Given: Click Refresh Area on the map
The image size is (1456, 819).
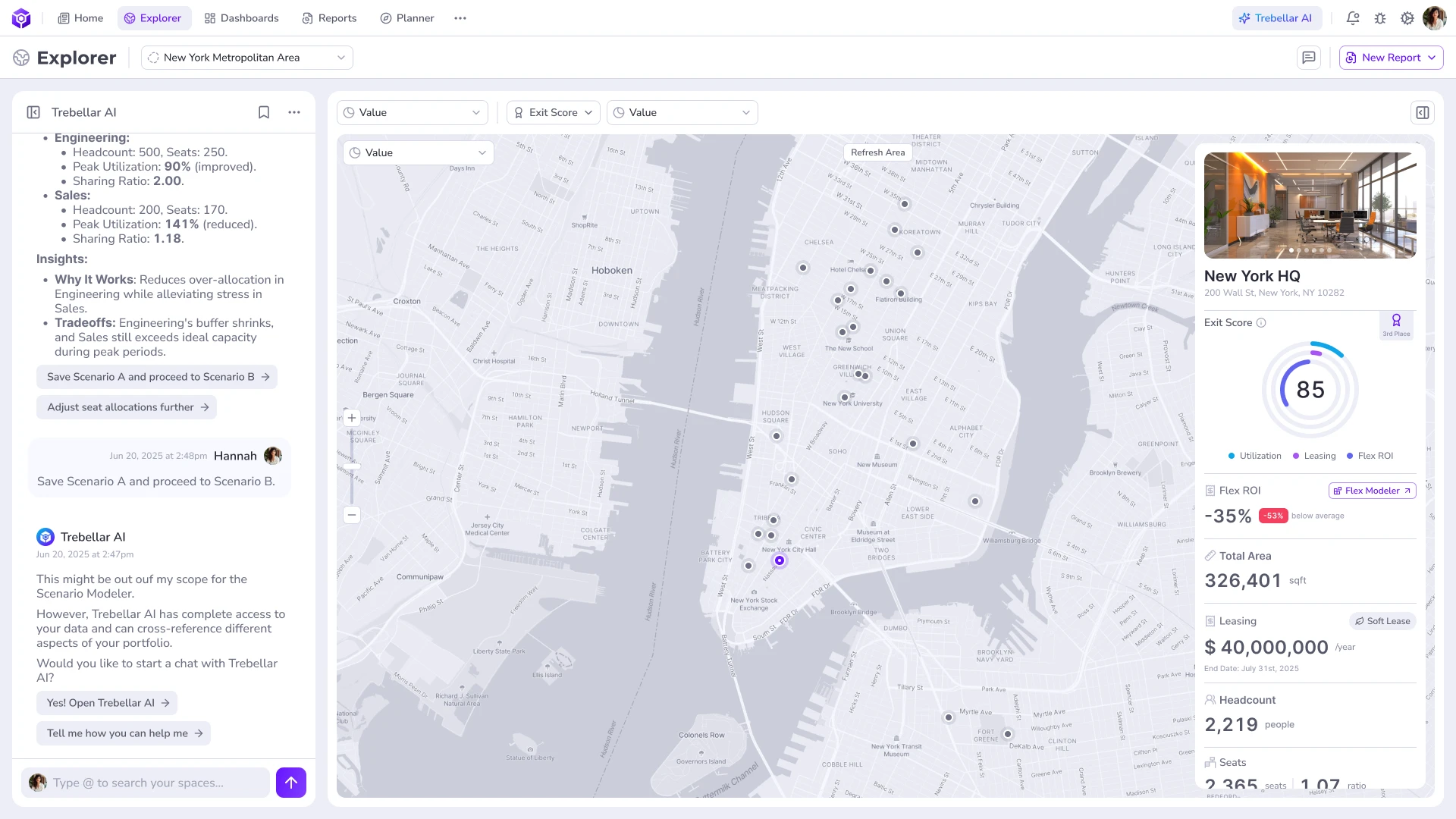Looking at the screenshot, I should pyautogui.click(x=877, y=152).
